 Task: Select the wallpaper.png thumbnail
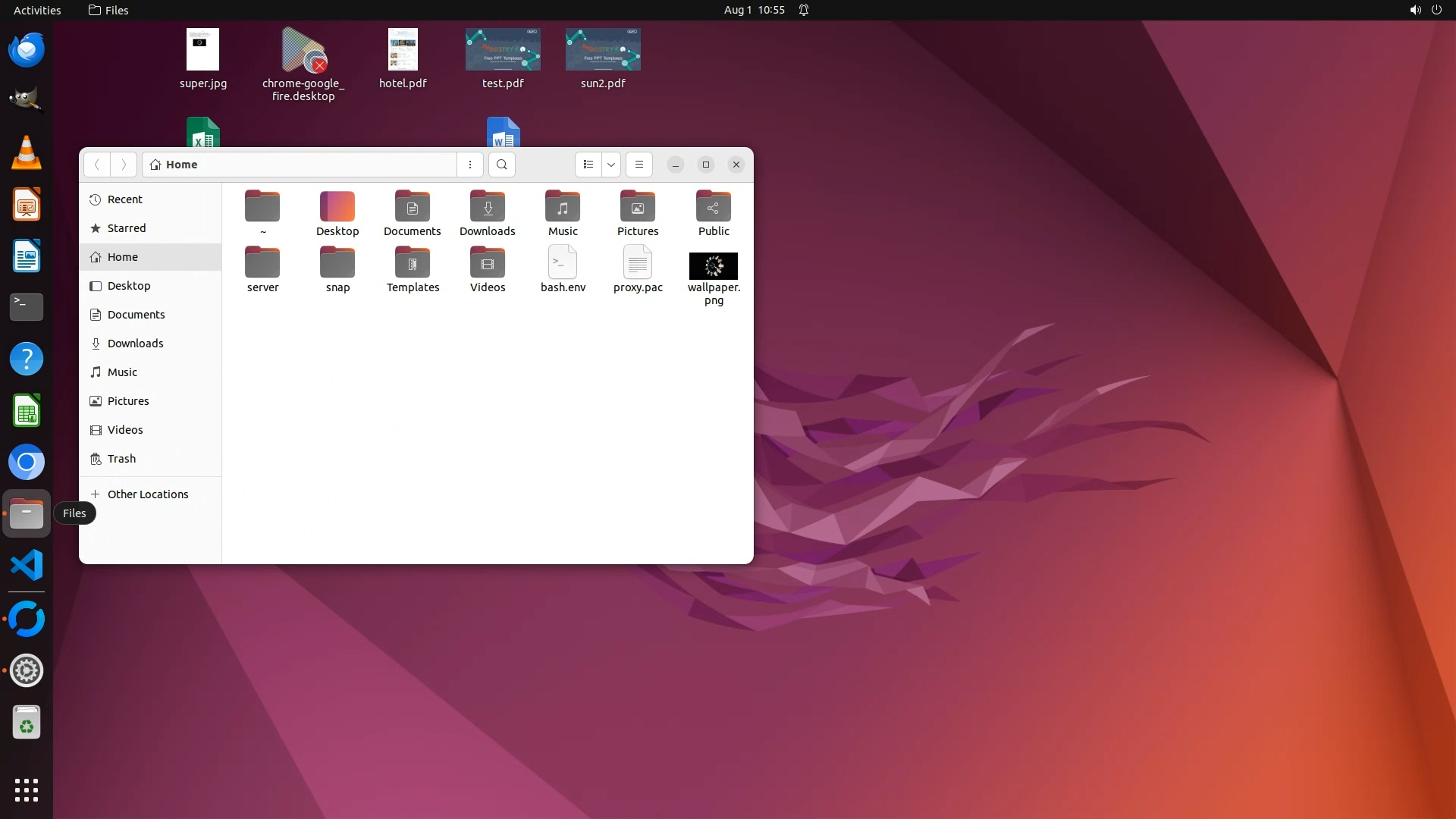point(713,266)
